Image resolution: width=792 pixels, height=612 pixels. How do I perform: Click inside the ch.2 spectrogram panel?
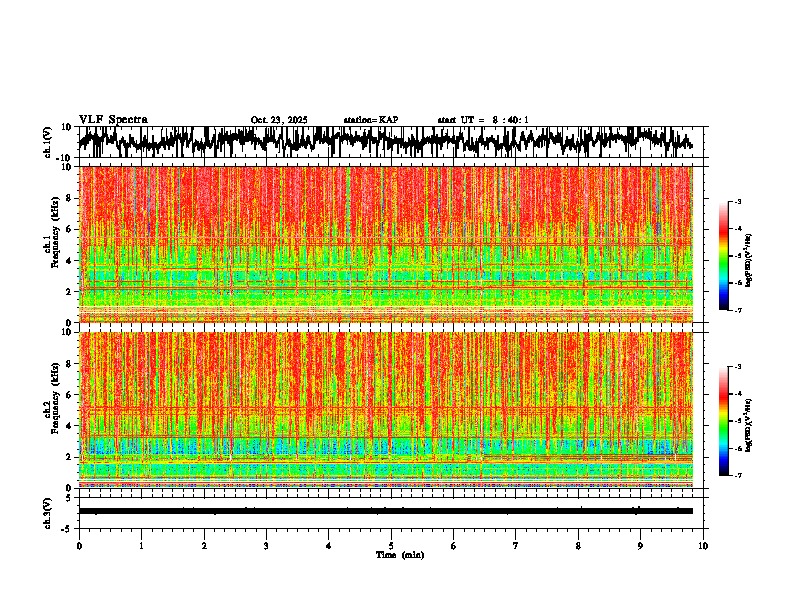(x=386, y=410)
